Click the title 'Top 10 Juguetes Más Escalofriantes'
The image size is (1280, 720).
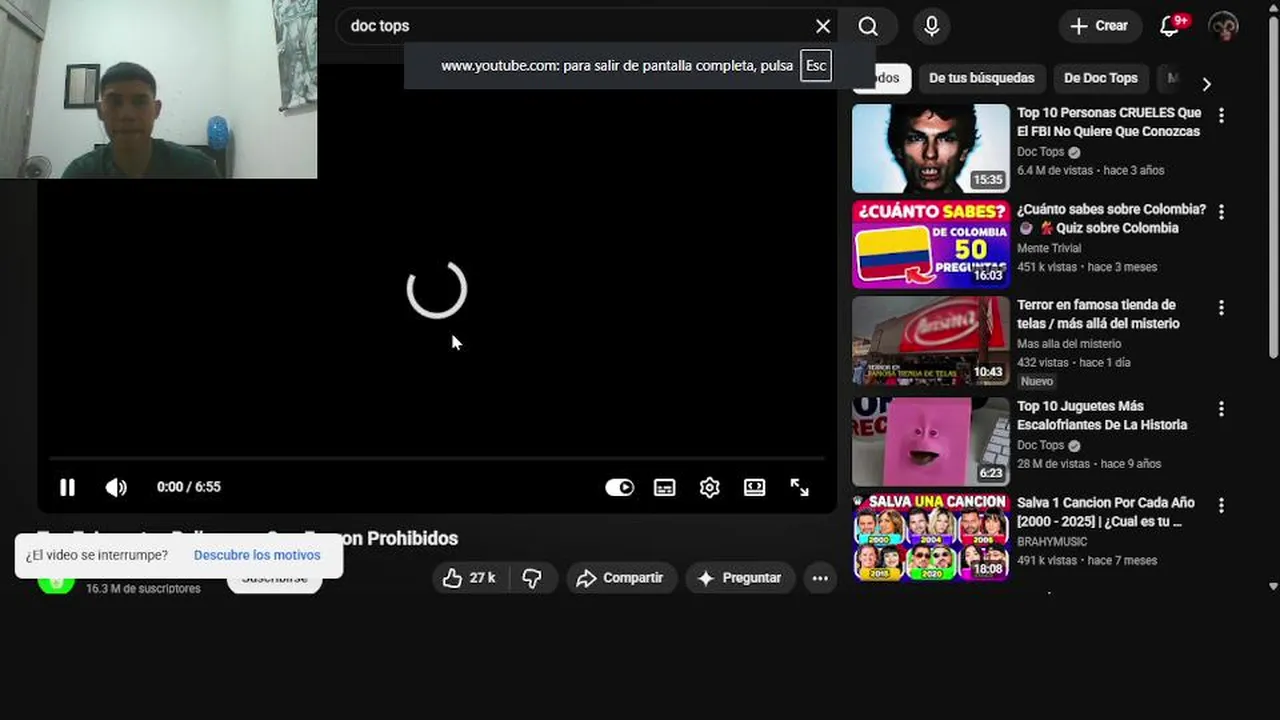[x=1102, y=415]
